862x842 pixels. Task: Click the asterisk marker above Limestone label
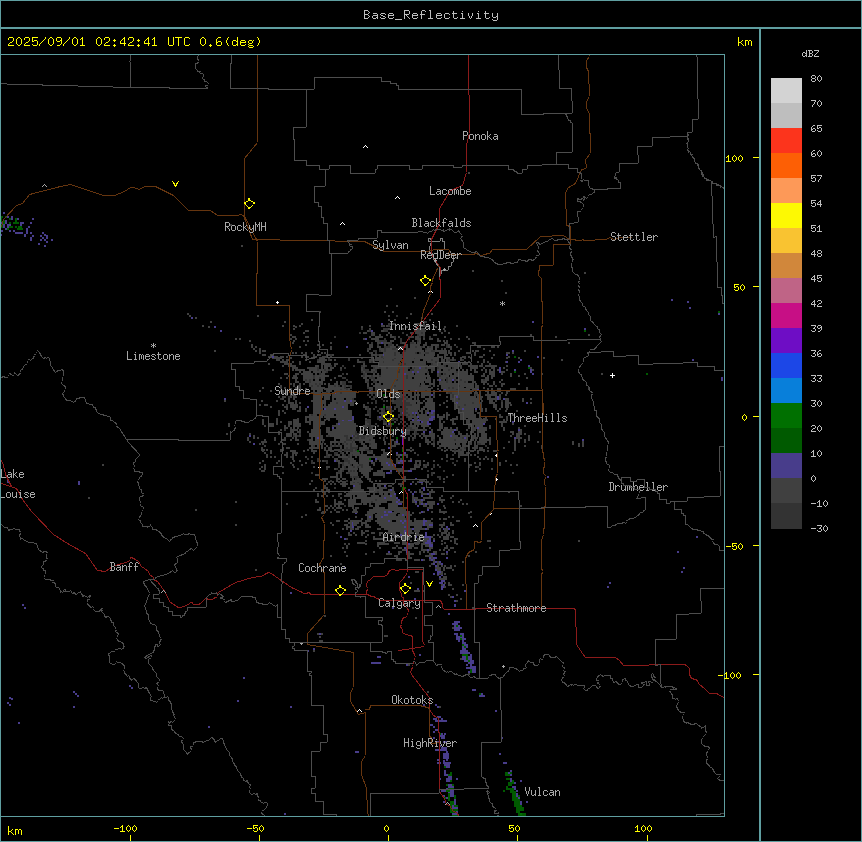(x=153, y=346)
